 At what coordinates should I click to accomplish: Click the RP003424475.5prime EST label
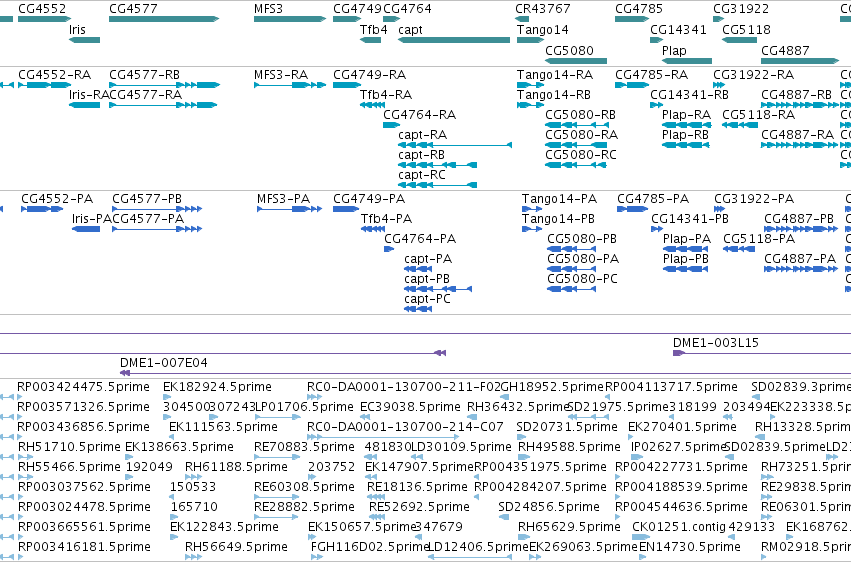point(83,387)
